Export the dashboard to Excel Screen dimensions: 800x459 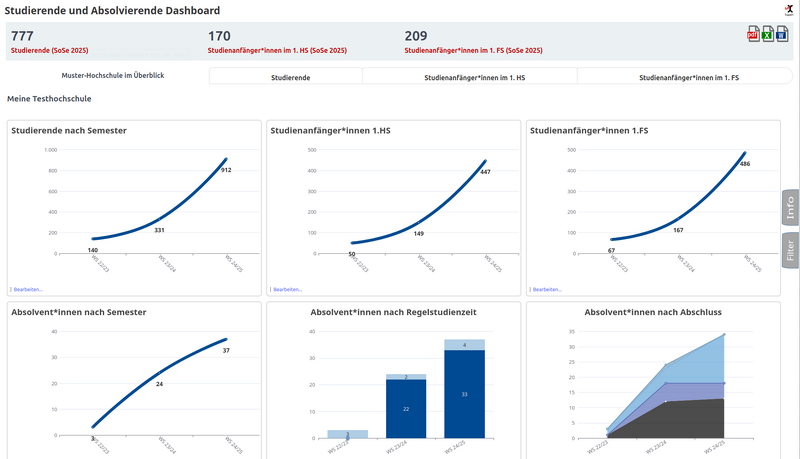click(x=767, y=36)
